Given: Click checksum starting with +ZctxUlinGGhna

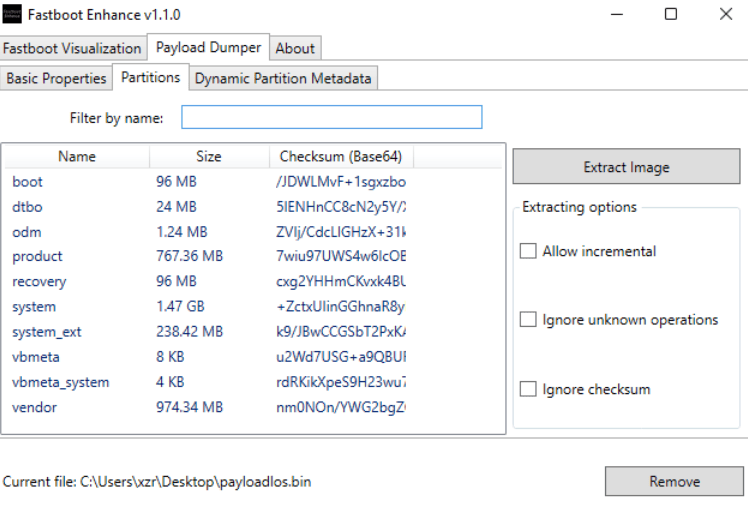Looking at the screenshot, I should coord(341,306).
